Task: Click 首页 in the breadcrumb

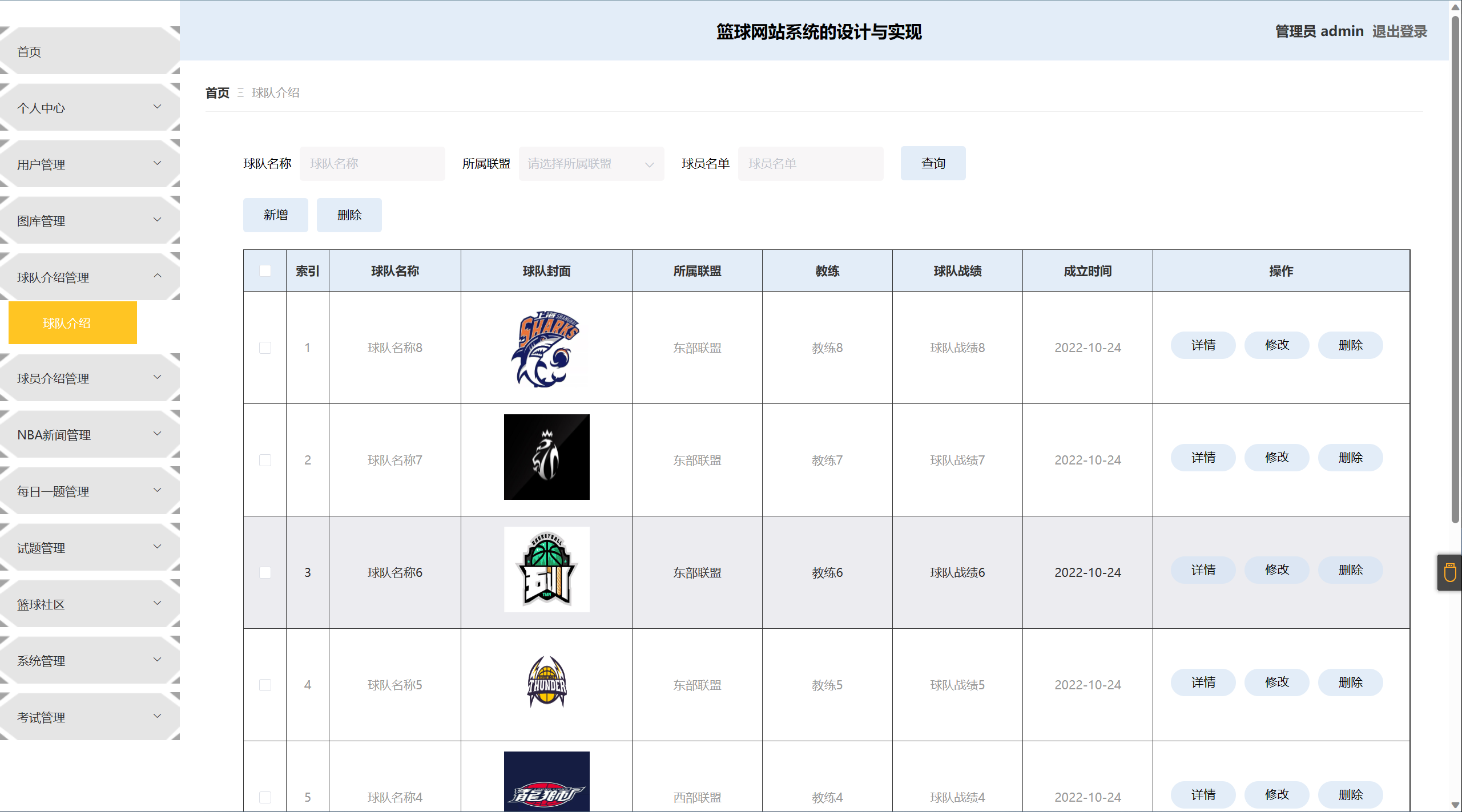Action: point(218,92)
